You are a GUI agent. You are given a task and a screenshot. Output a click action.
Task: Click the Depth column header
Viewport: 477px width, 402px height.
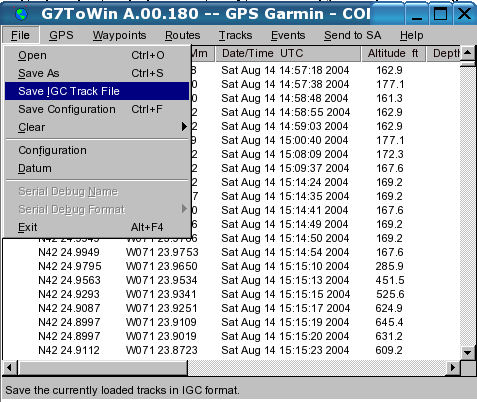point(444,54)
